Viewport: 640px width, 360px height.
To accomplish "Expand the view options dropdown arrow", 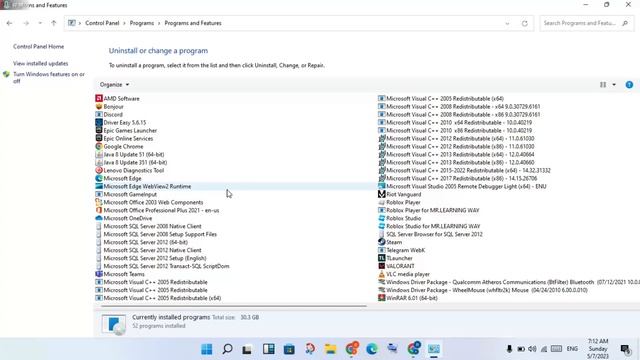I will (614, 84).
